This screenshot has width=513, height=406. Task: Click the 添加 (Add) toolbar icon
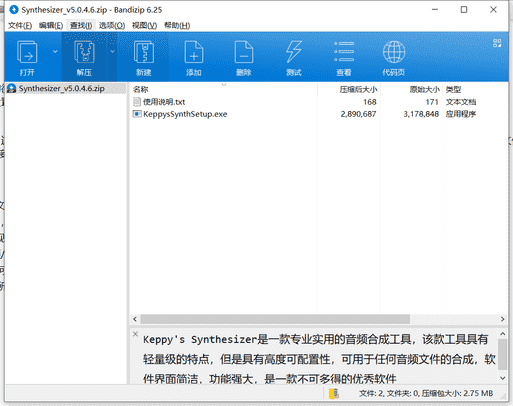(x=194, y=52)
